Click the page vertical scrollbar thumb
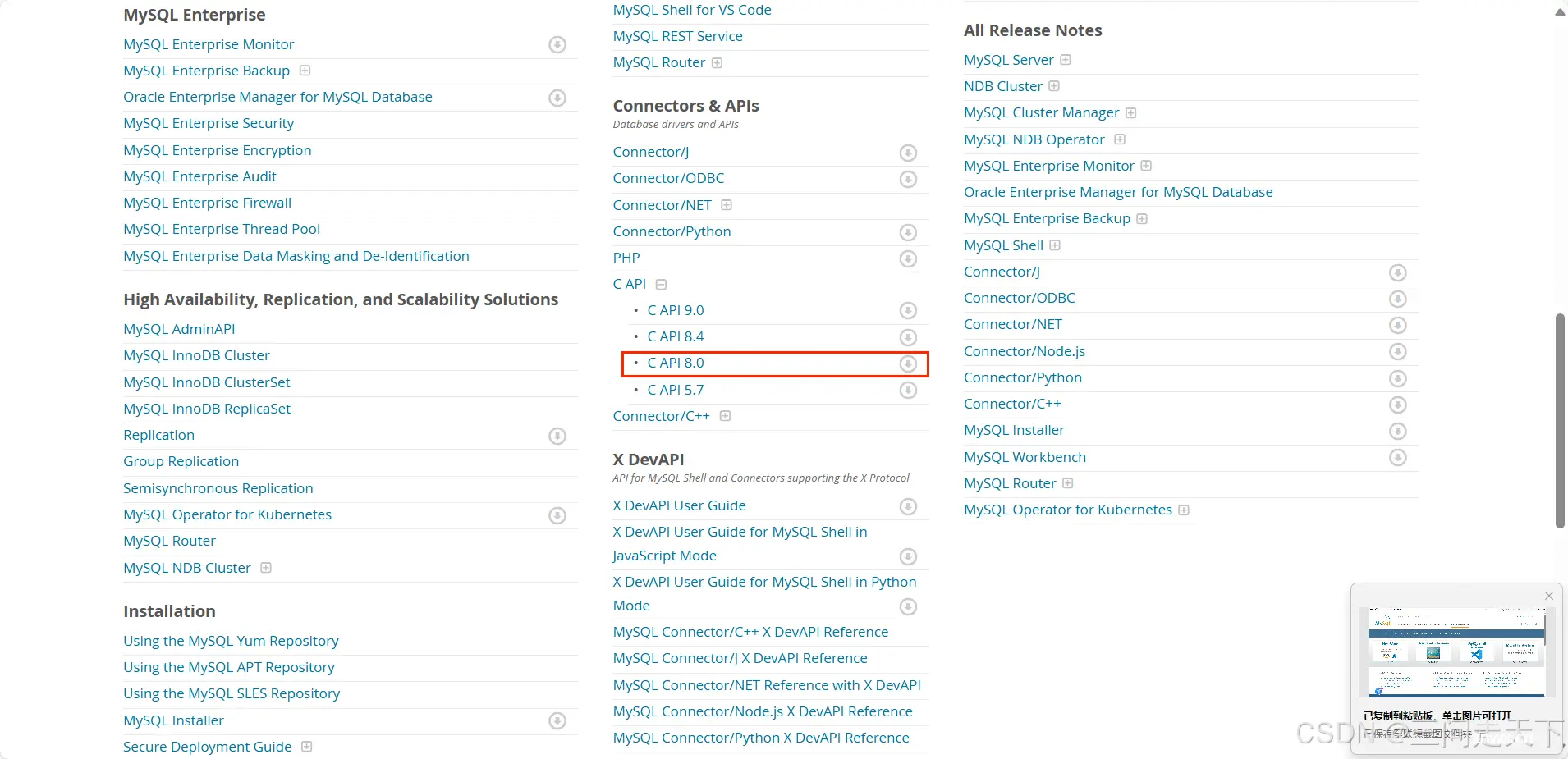This screenshot has width=1568, height=759. [1560, 421]
